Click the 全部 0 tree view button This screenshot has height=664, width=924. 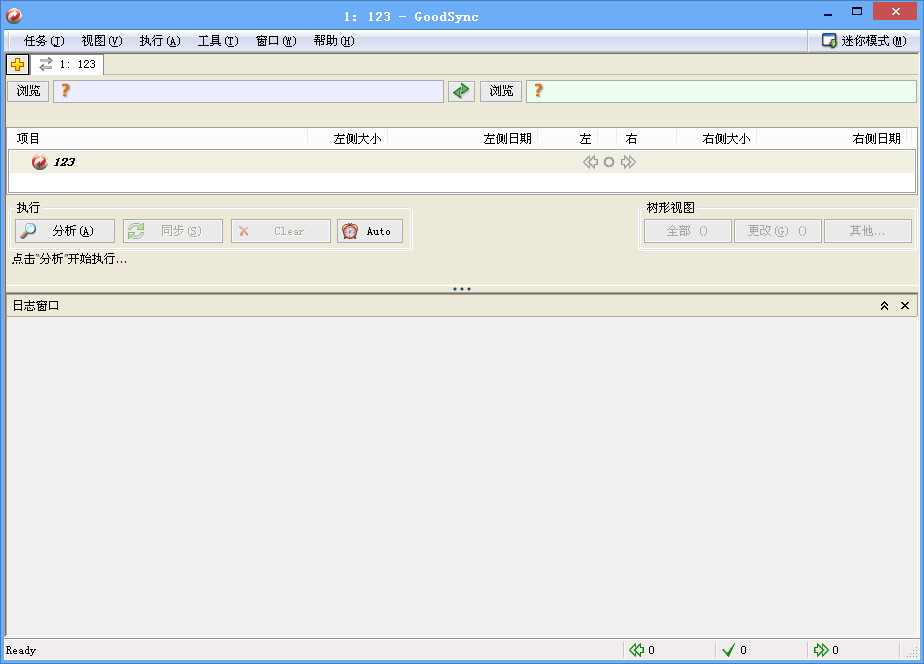point(688,231)
